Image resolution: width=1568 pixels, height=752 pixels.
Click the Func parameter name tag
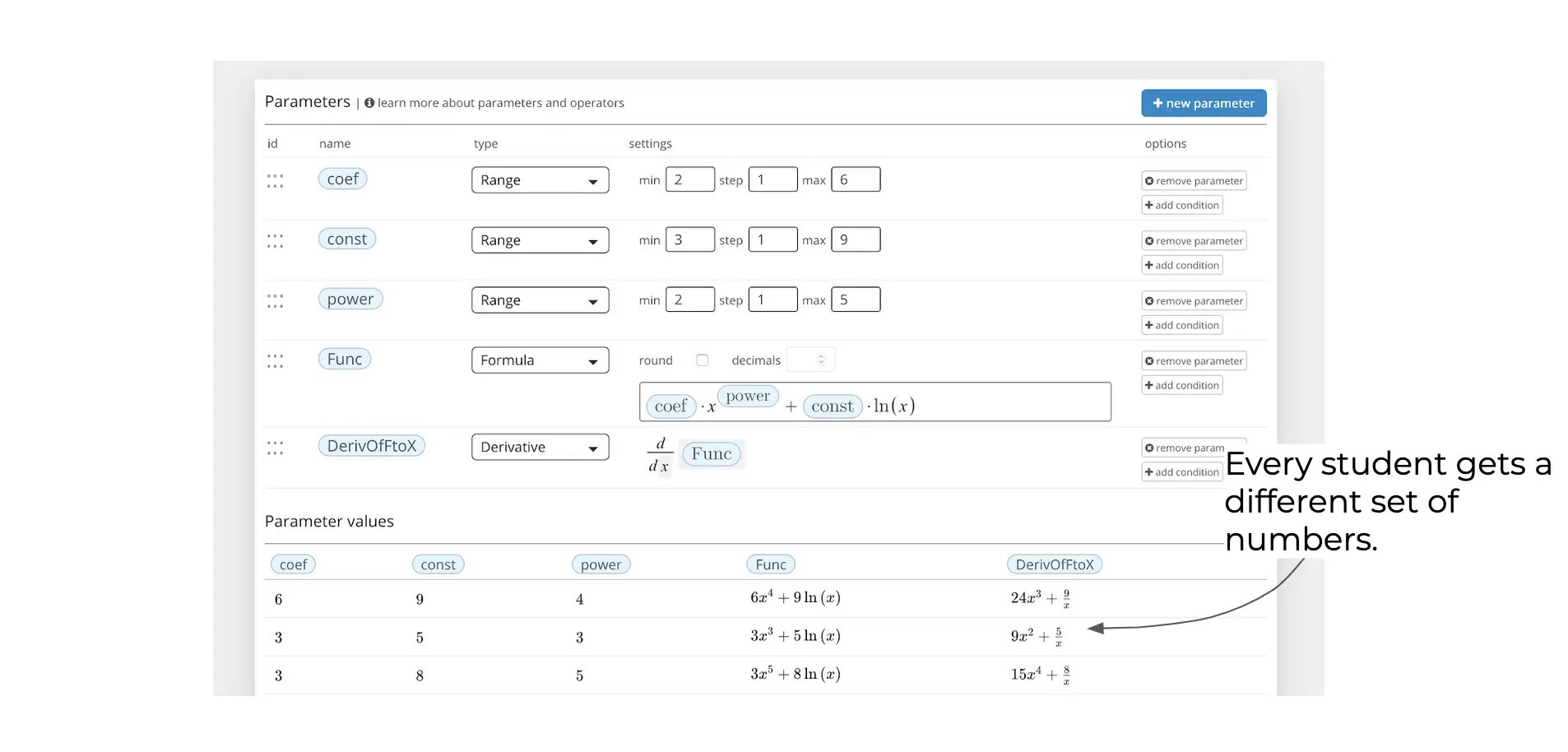pyautogui.click(x=344, y=360)
